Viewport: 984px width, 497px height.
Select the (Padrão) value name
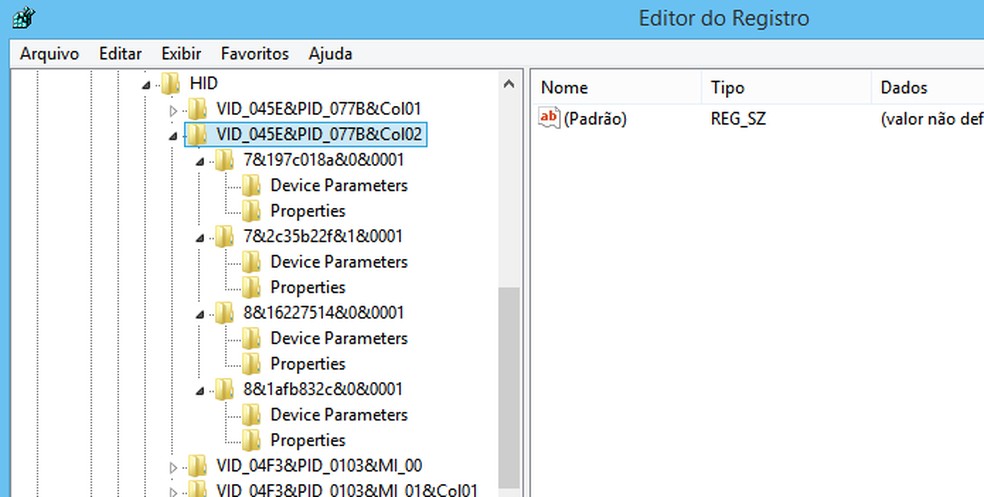(595, 119)
